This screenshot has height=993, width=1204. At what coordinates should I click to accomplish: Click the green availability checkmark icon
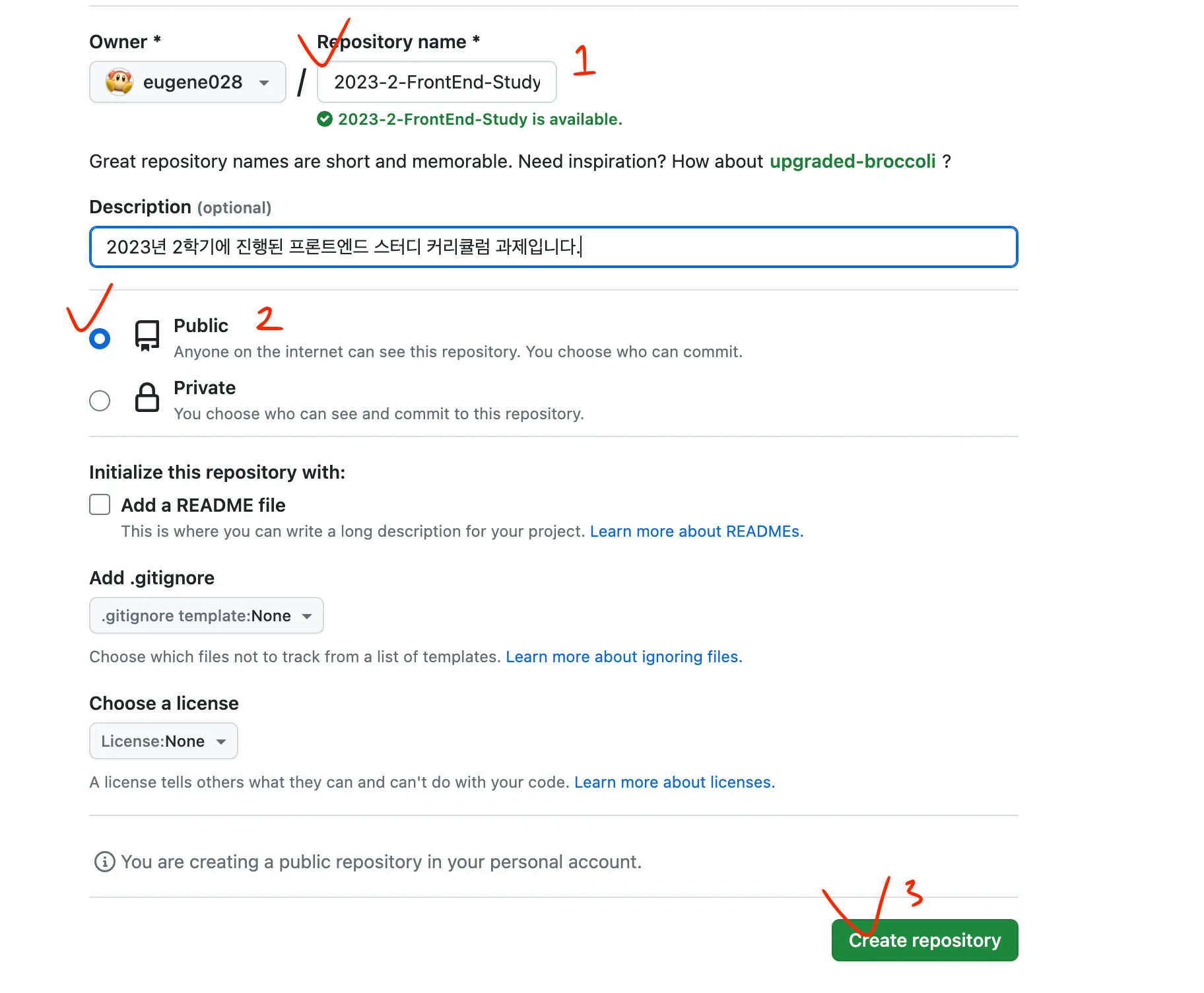[x=325, y=120]
